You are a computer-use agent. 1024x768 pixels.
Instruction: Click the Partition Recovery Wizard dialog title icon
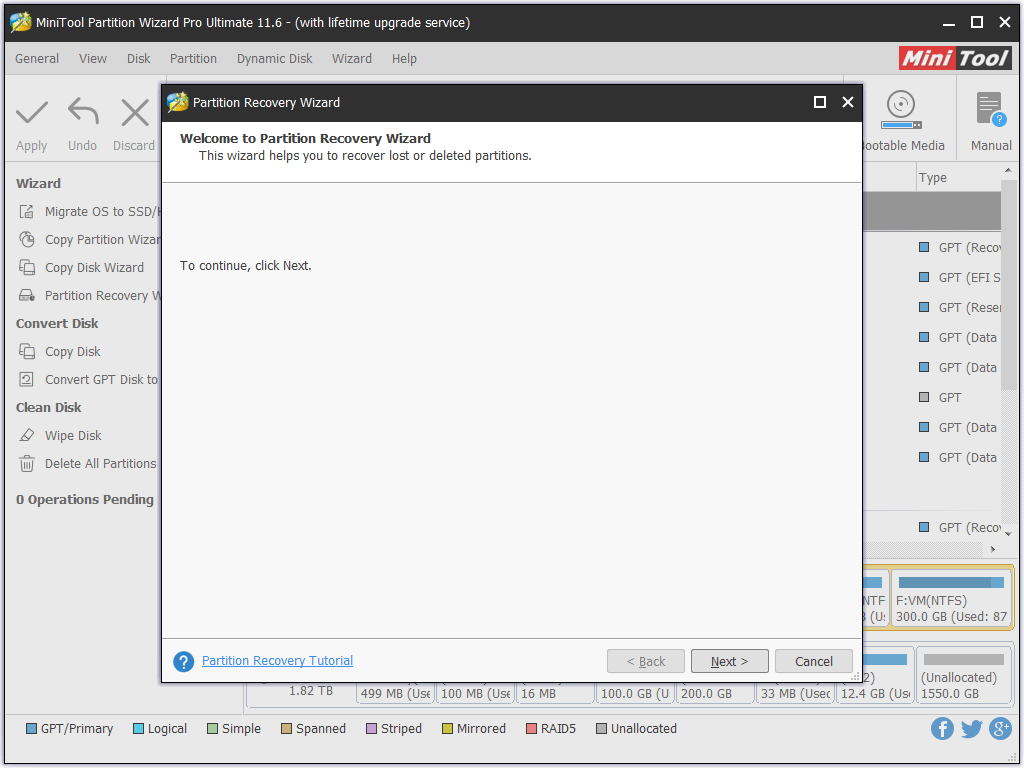click(x=177, y=103)
